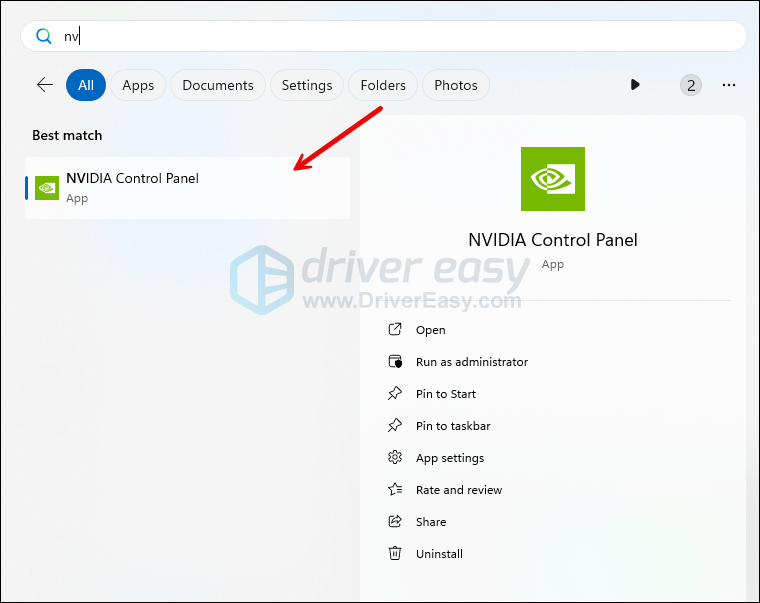Filter results by Documents
The width and height of the screenshot is (760, 603).
pyautogui.click(x=218, y=85)
